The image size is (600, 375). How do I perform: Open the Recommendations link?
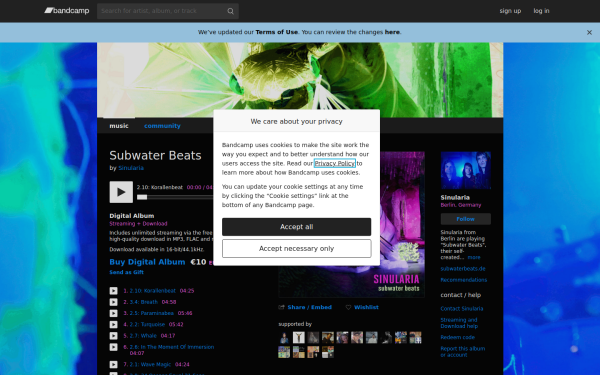(464, 280)
